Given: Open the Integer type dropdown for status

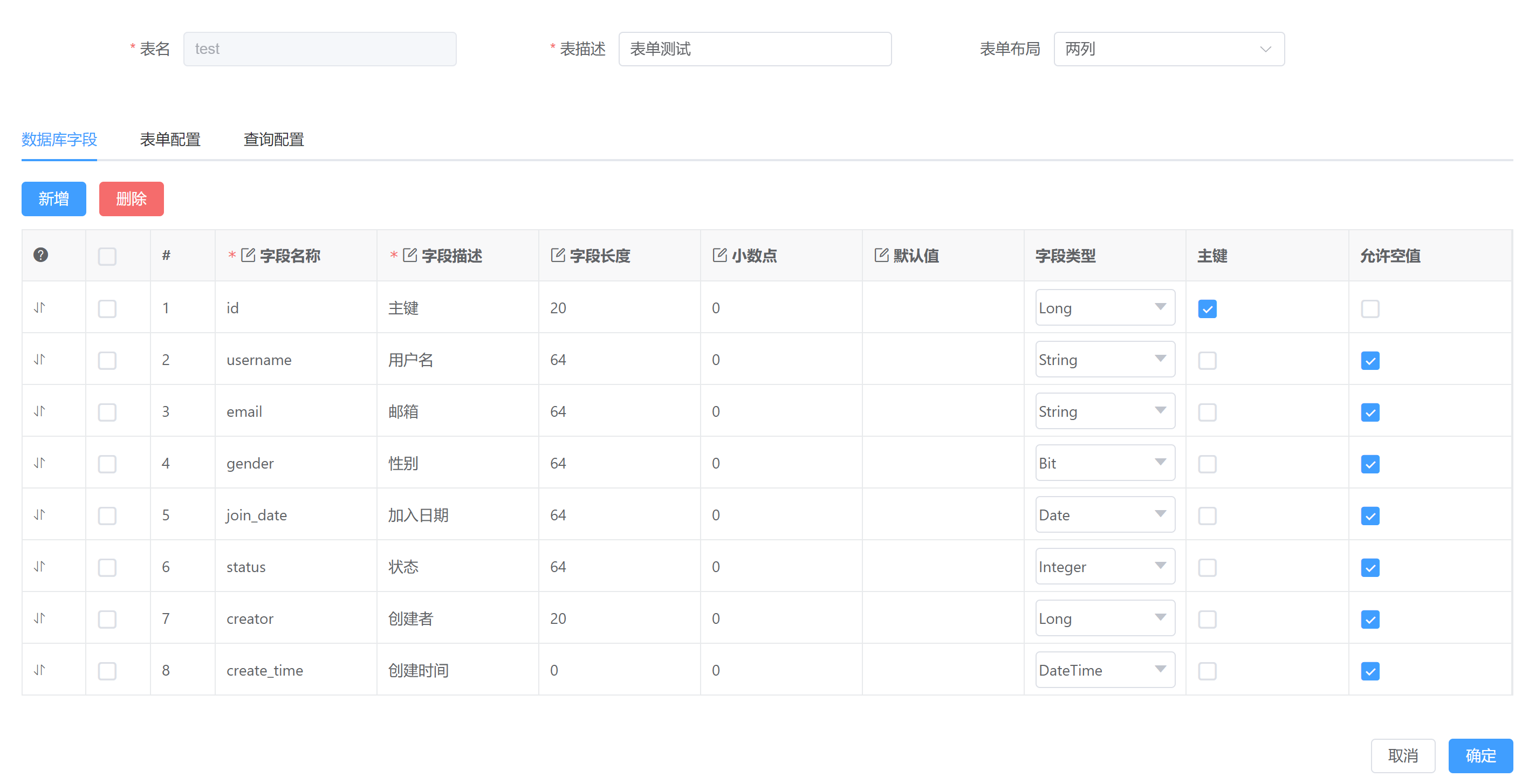Looking at the screenshot, I should pos(1105,566).
